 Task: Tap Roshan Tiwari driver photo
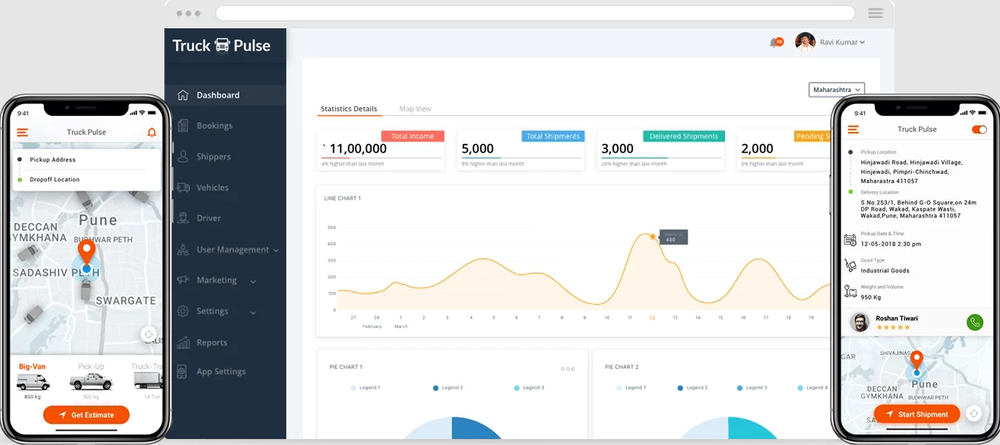tap(860, 322)
